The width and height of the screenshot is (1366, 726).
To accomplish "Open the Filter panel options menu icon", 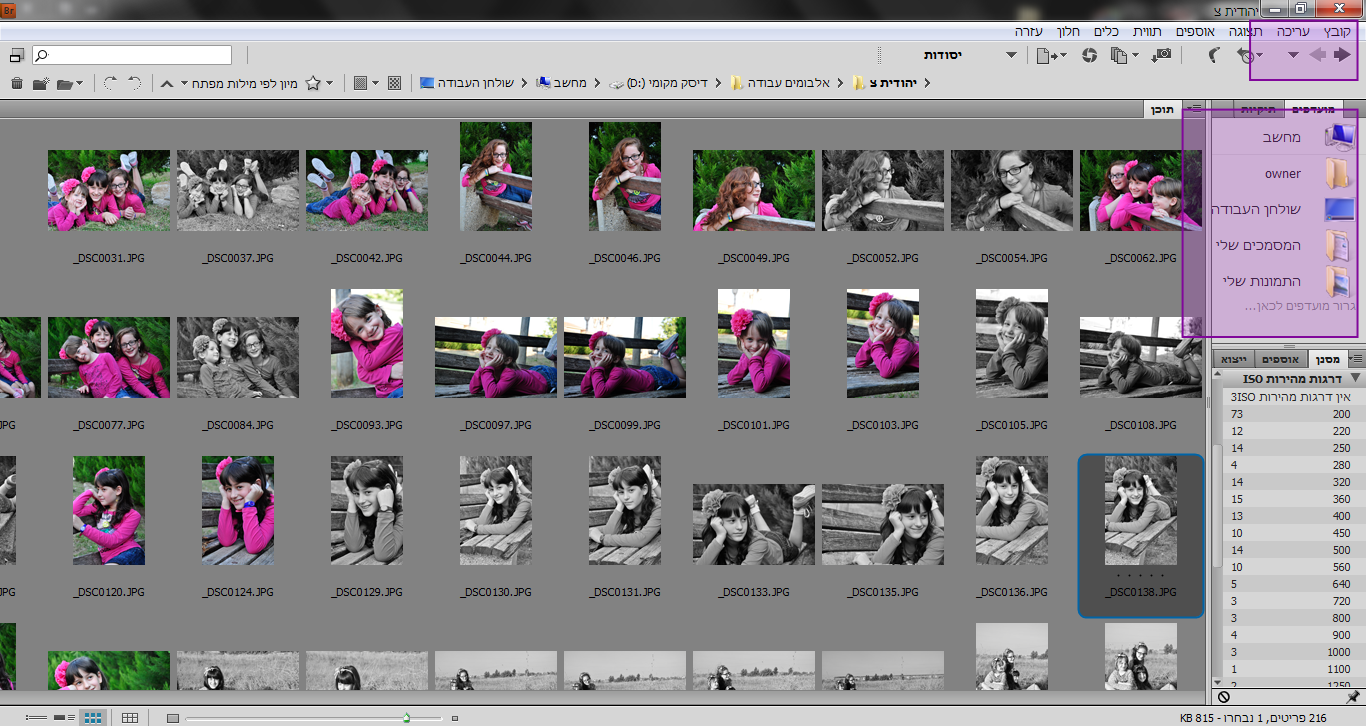I will click(x=1357, y=358).
